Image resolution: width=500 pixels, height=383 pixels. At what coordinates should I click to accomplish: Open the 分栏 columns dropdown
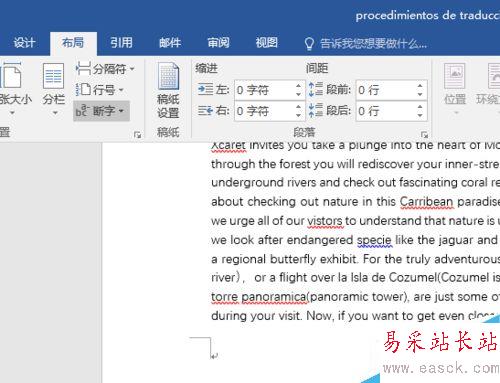click(54, 89)
